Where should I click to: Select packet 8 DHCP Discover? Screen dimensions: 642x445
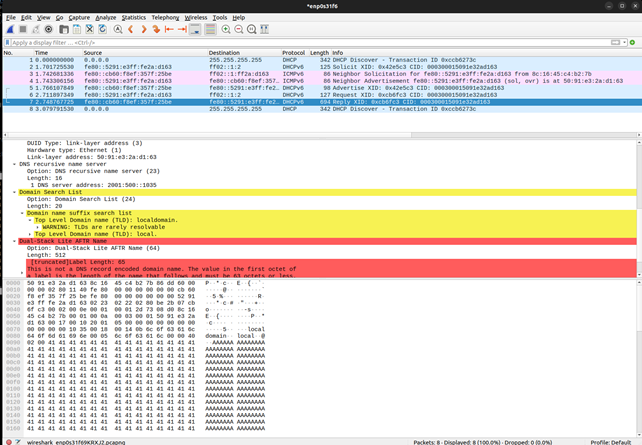[322, 109]
